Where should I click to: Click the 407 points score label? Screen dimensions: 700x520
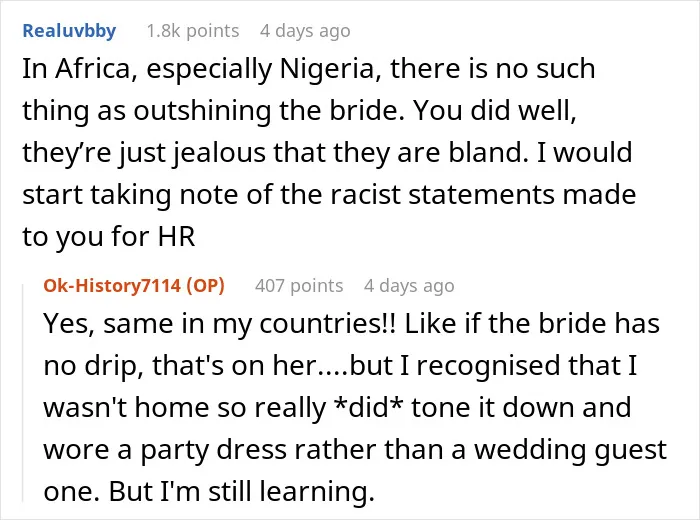pyautogui.click(x=299, y=286)
